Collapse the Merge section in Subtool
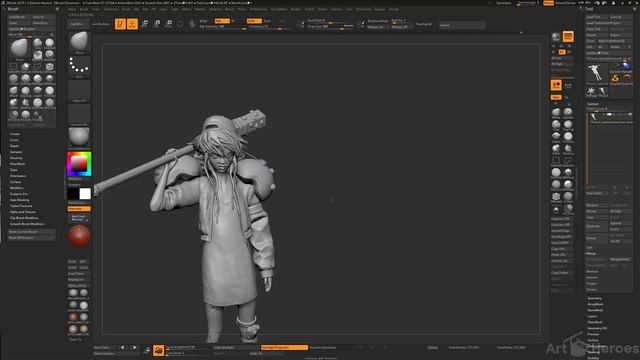 [x=591, y=253]
